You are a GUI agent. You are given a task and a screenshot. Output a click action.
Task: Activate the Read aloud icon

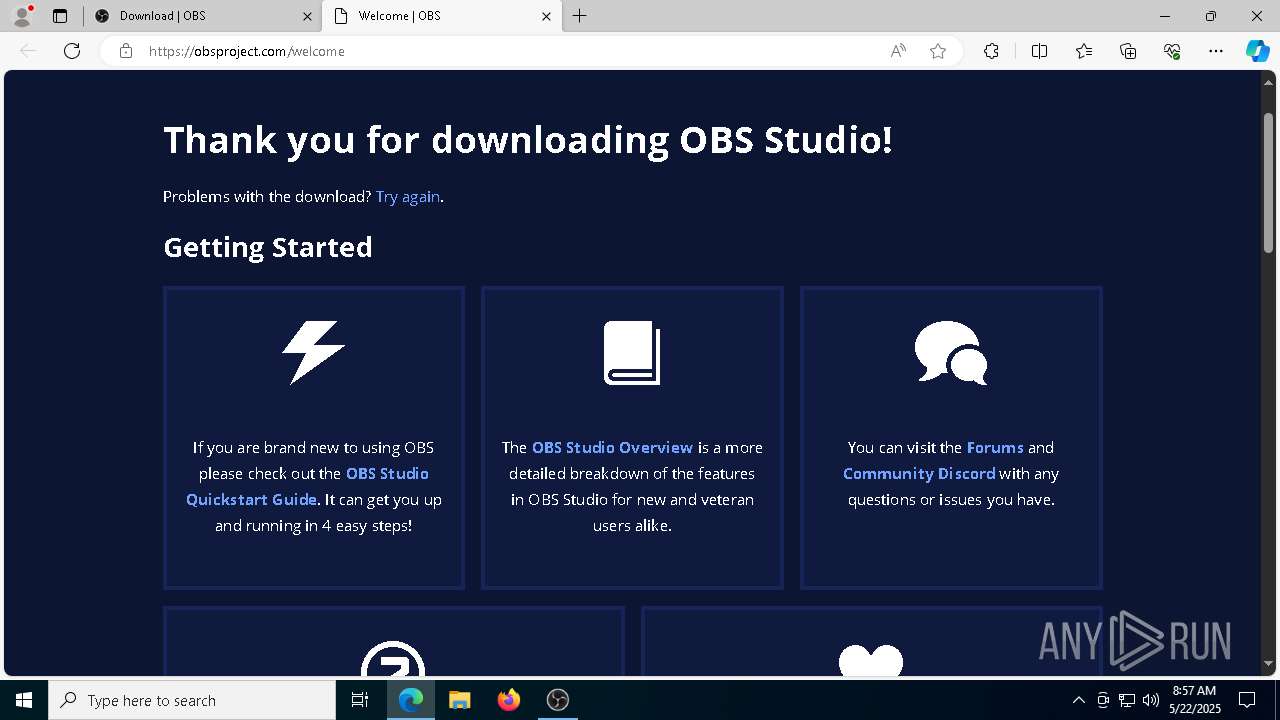(x=898, y=51)
